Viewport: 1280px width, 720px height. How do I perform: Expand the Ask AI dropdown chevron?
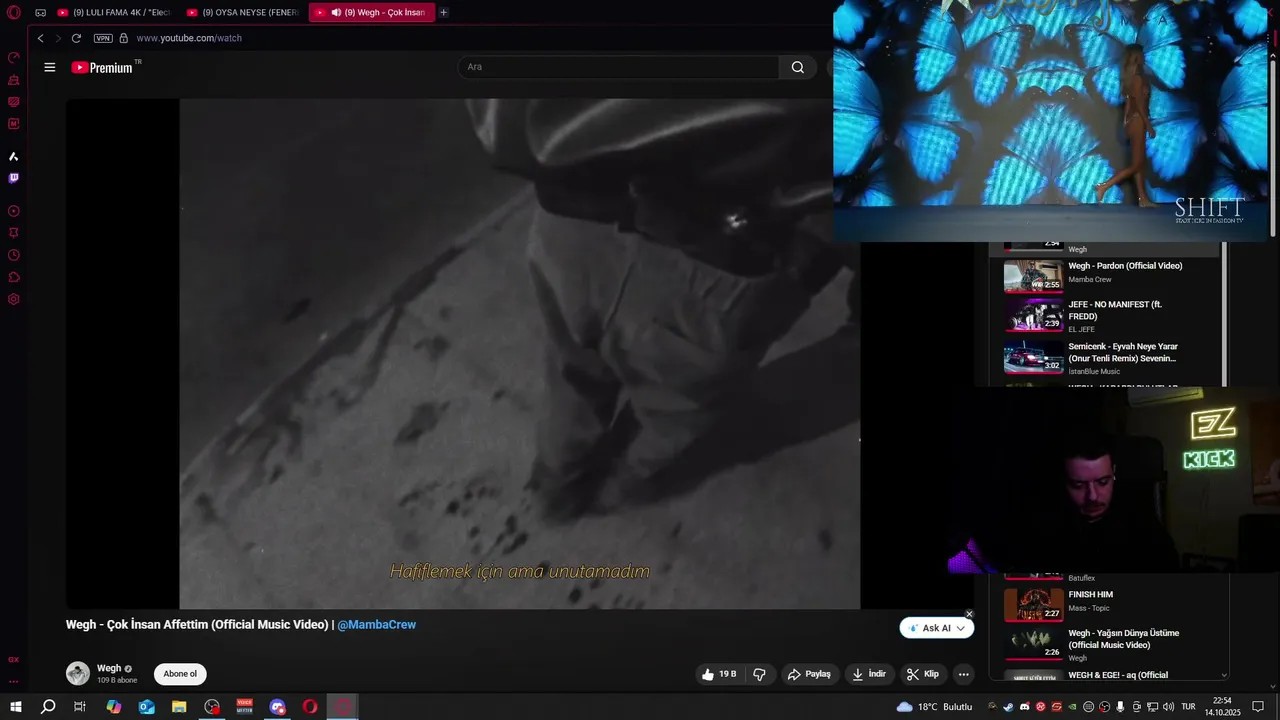[x=961, y=628]
